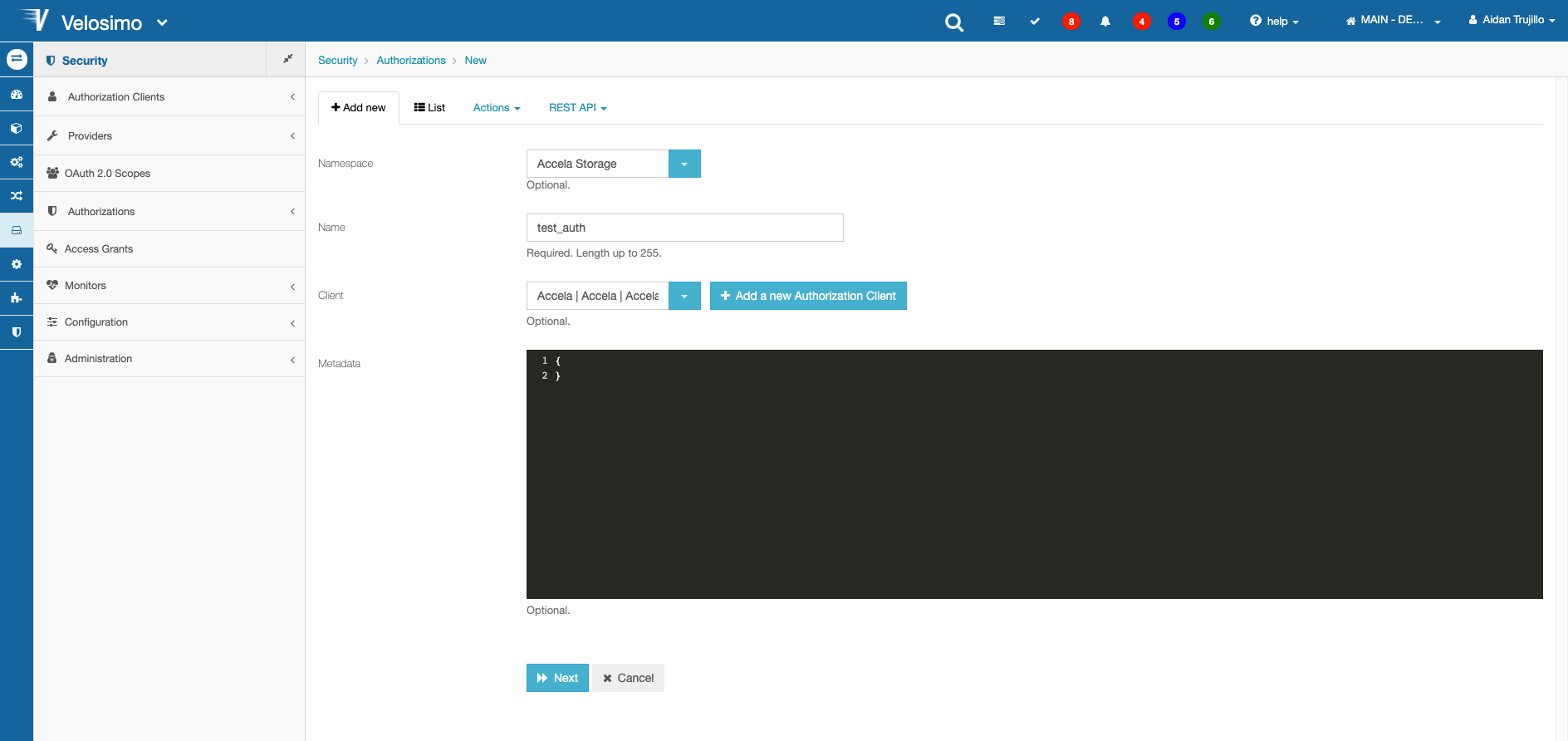1568x741 pixels.
Task: Open the Client dropdown arrow
Action: (684, 296)
